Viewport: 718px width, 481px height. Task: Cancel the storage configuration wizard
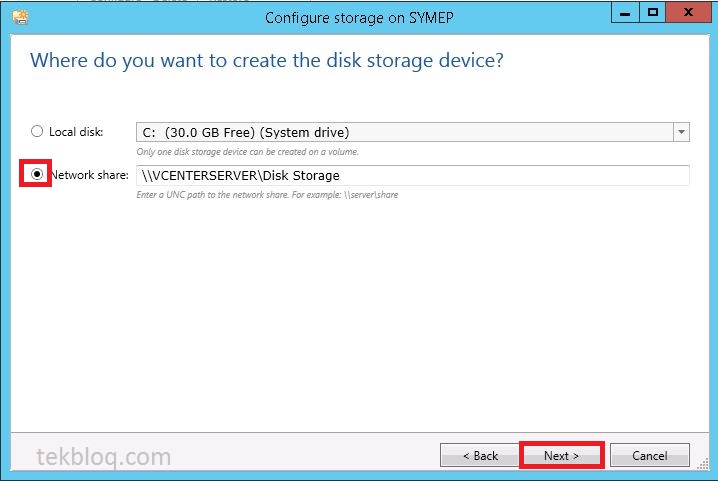pos(650,455)
